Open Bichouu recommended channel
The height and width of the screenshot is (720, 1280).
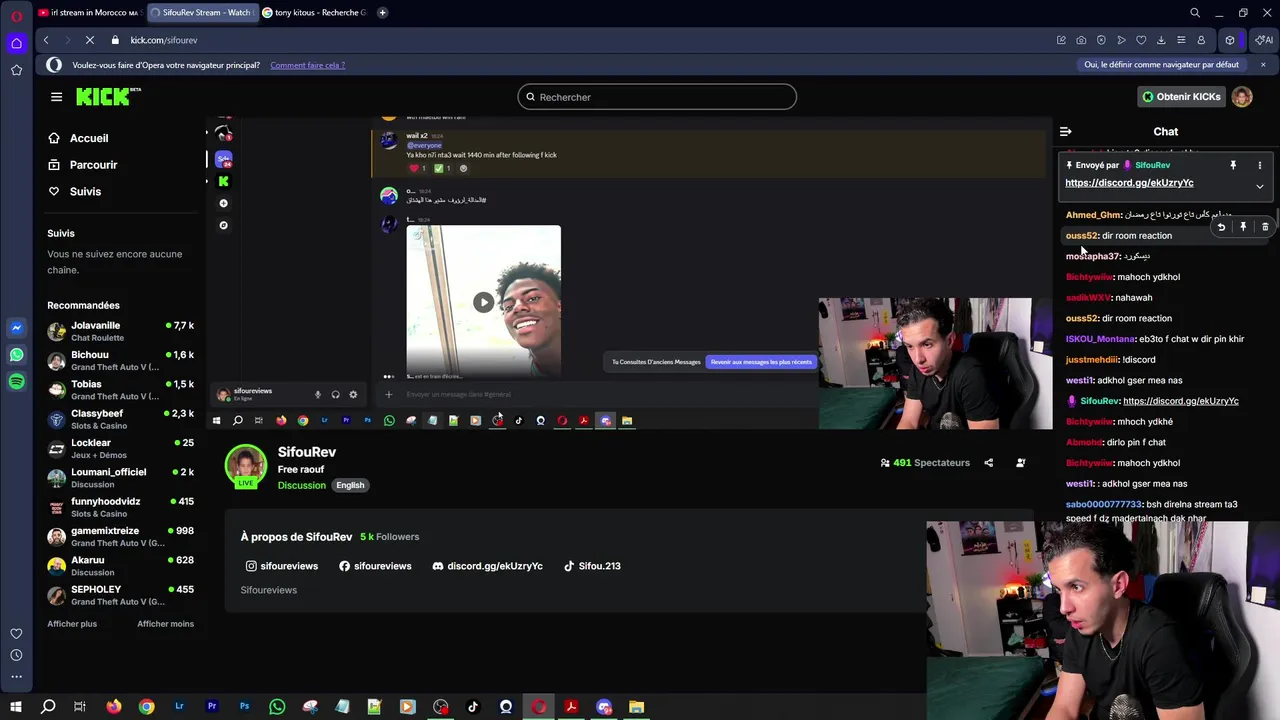(120, 360)
